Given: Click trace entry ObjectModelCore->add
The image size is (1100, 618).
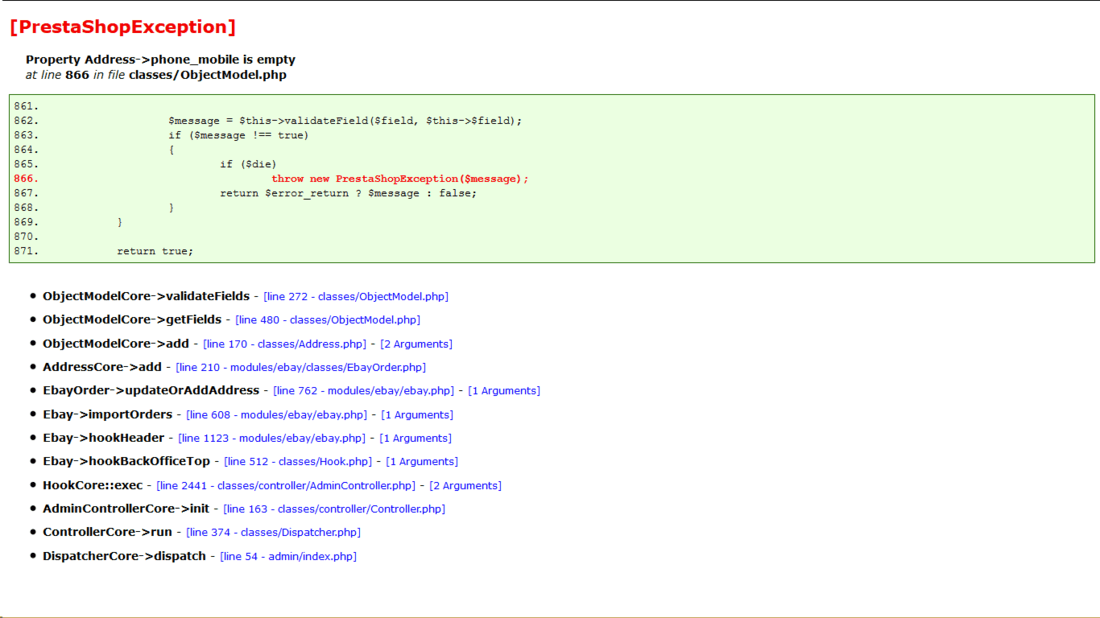Looking at the screenshot, I should [116, 344].
